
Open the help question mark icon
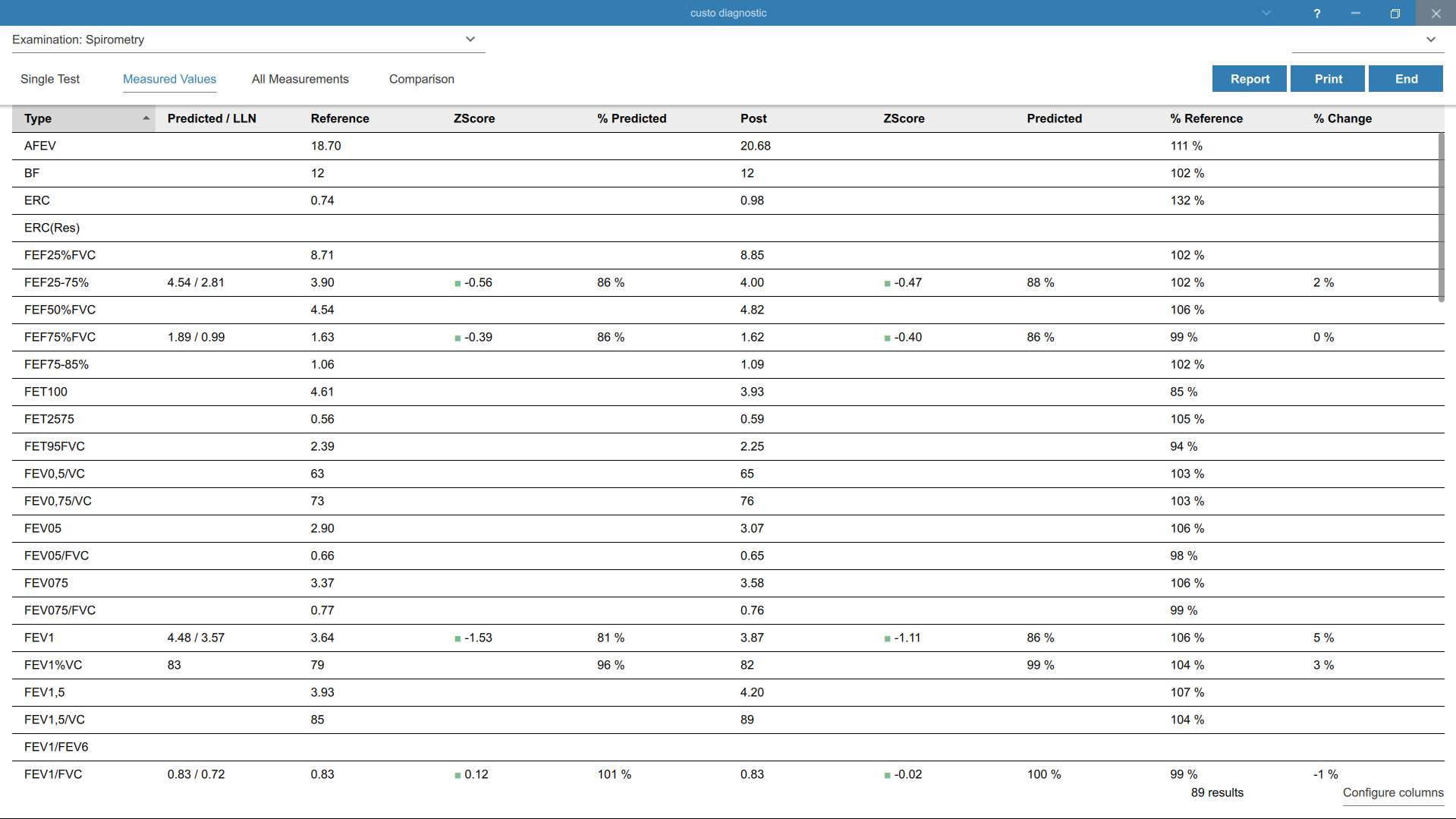pyautogui.click(x=1317, y=14)
